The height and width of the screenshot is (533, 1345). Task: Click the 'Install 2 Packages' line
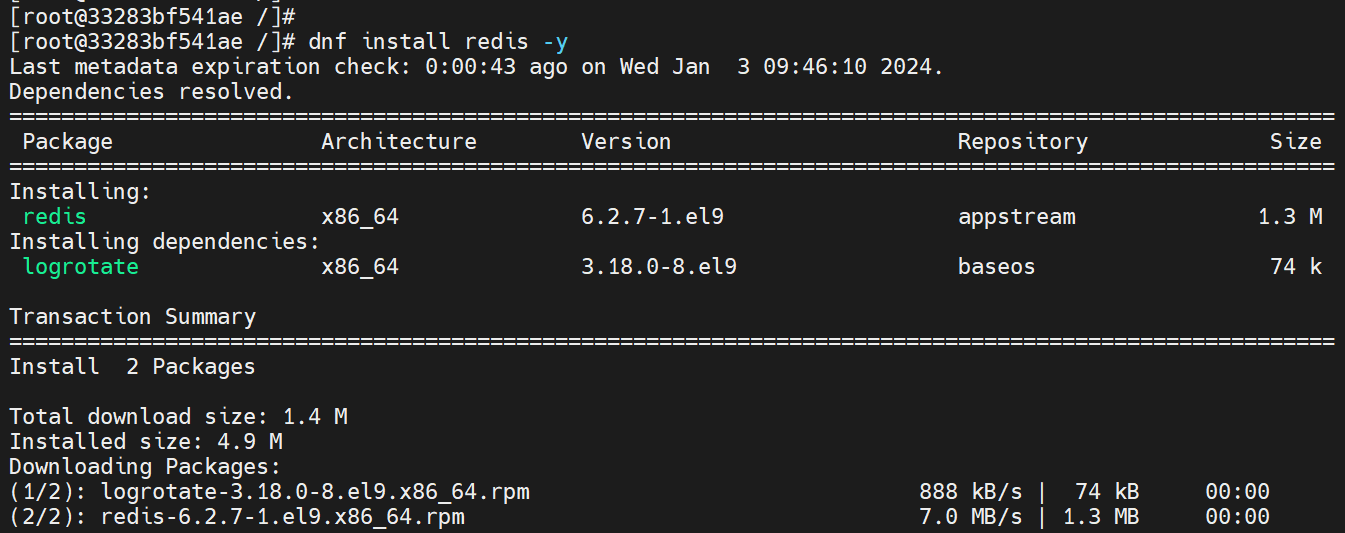pyautogui.click(x=132, y=367)
